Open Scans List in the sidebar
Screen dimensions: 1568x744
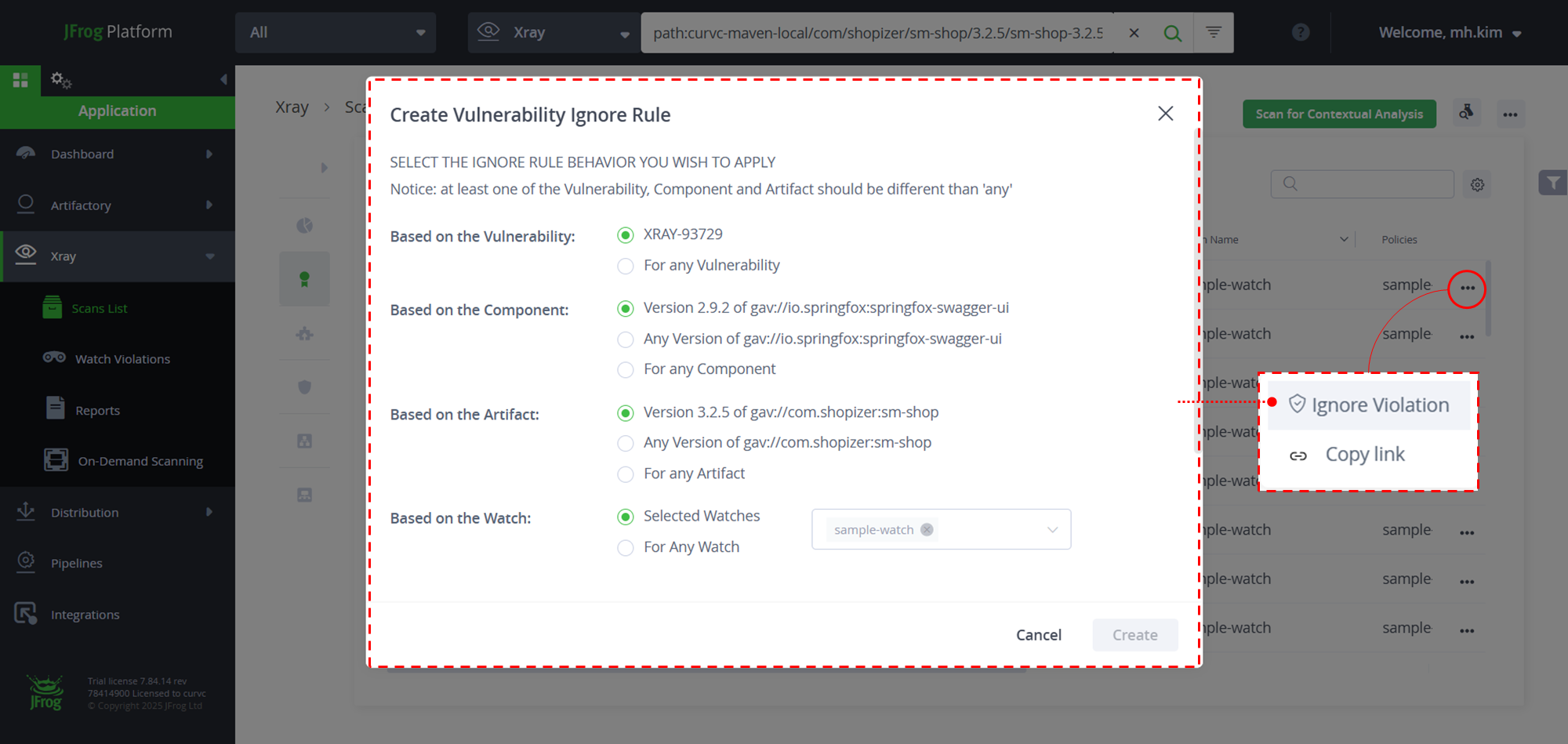(100, 308)
